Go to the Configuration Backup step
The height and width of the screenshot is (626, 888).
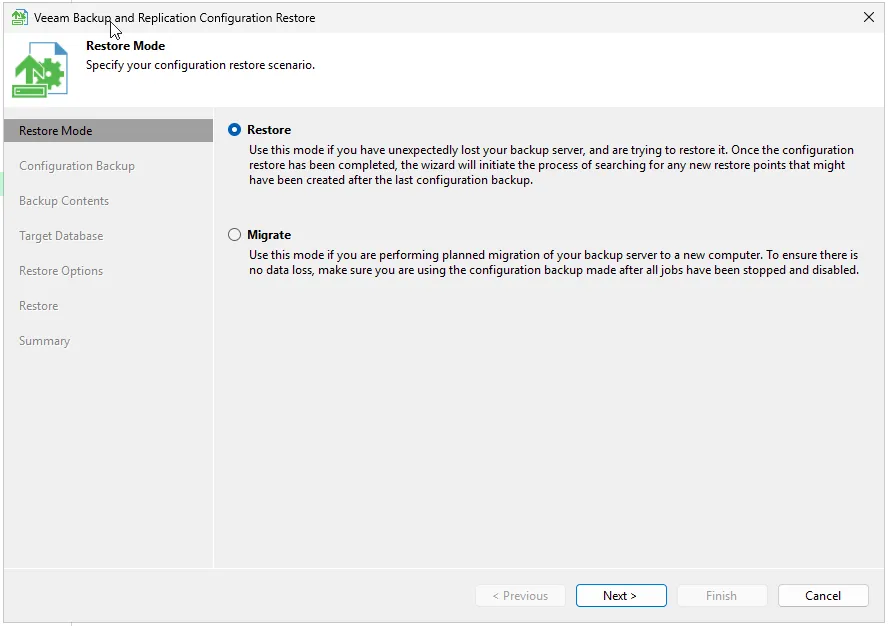click(77, 166)
